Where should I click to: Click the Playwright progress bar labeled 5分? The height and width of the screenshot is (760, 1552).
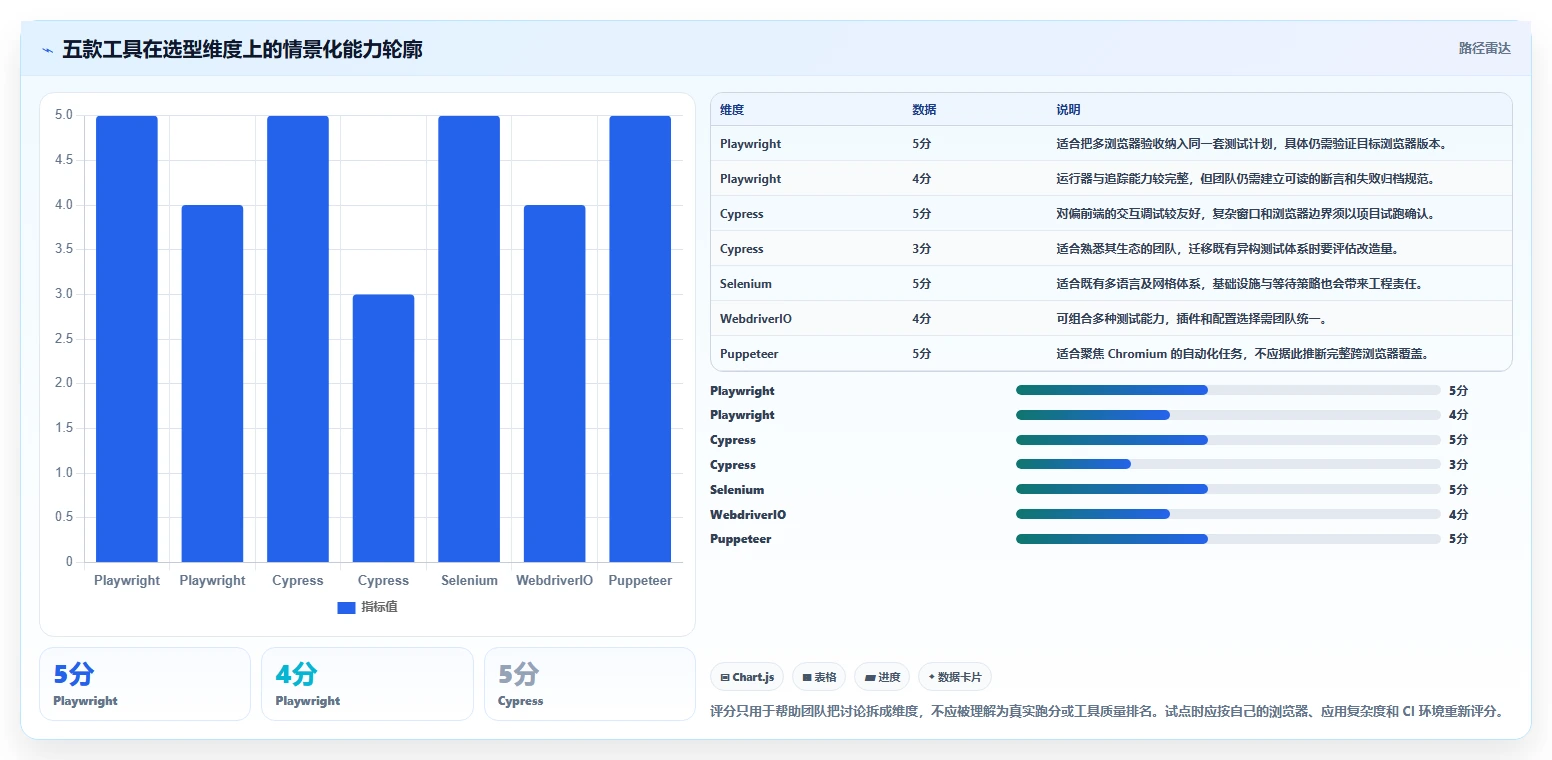pos(1228,390)
